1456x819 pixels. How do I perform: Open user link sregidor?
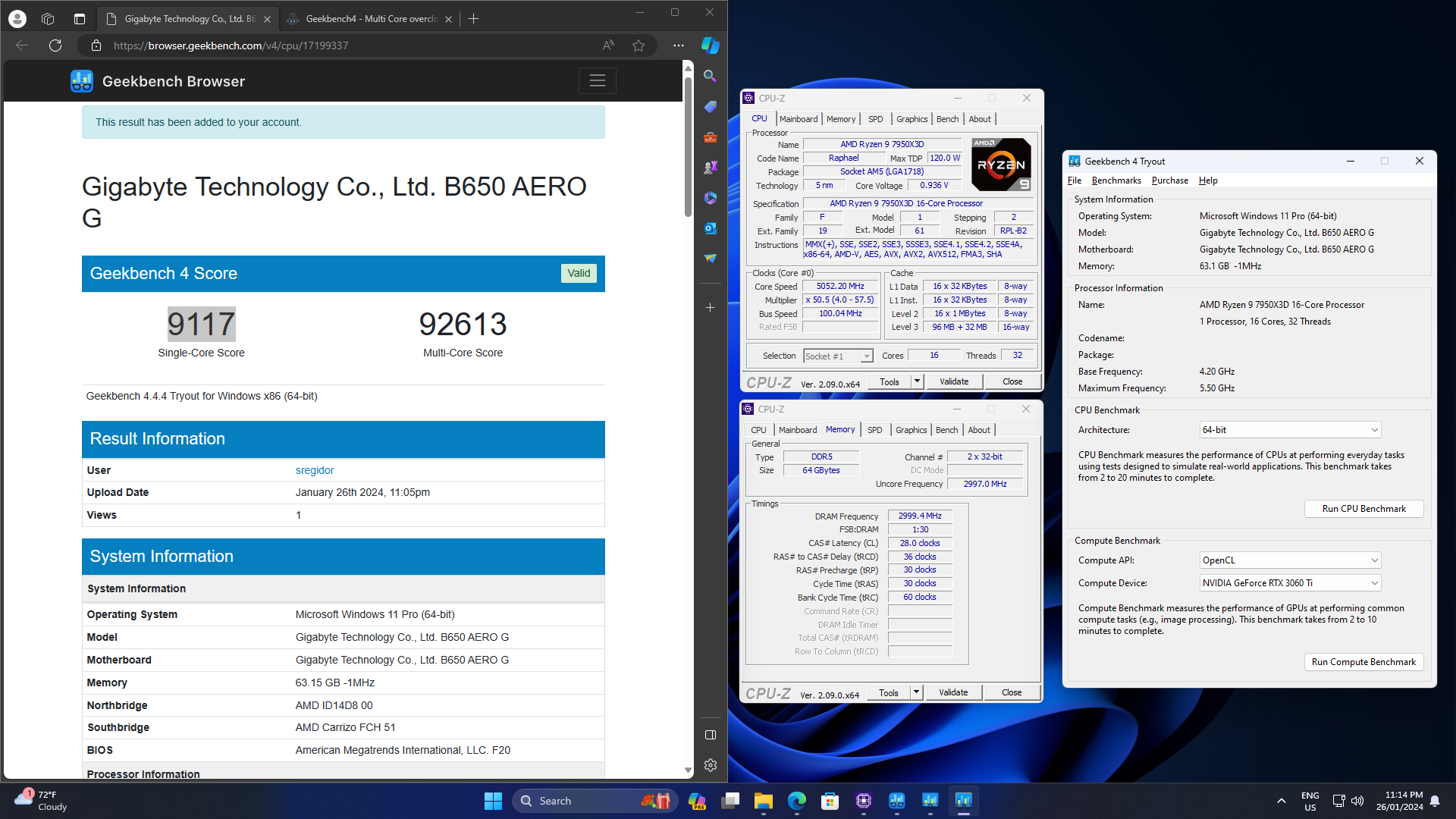[315, 470]
